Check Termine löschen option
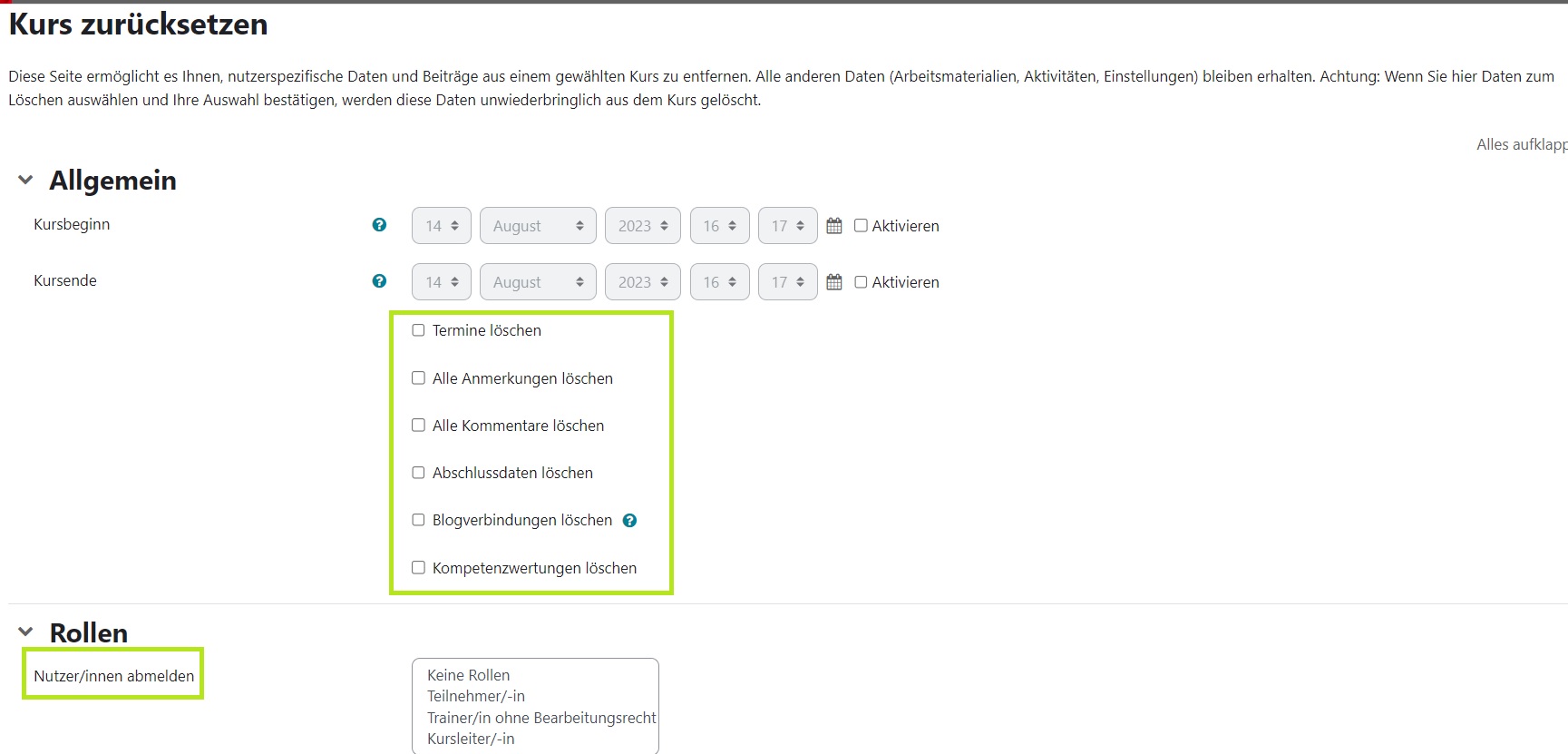Viewport: 1568px width, 754px height. coord(418,330)
